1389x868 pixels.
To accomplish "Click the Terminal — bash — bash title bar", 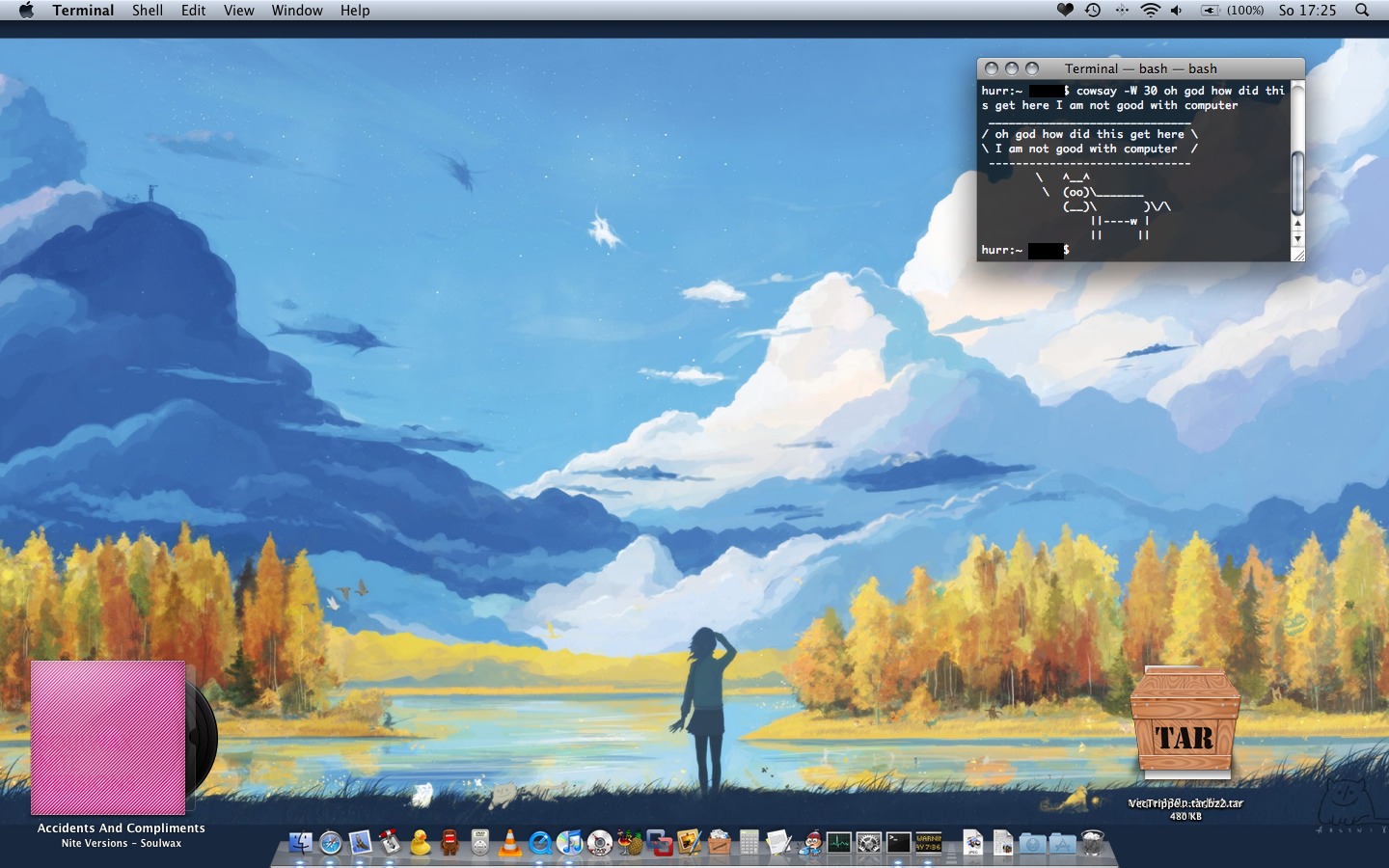I will tap(1140, 68).
